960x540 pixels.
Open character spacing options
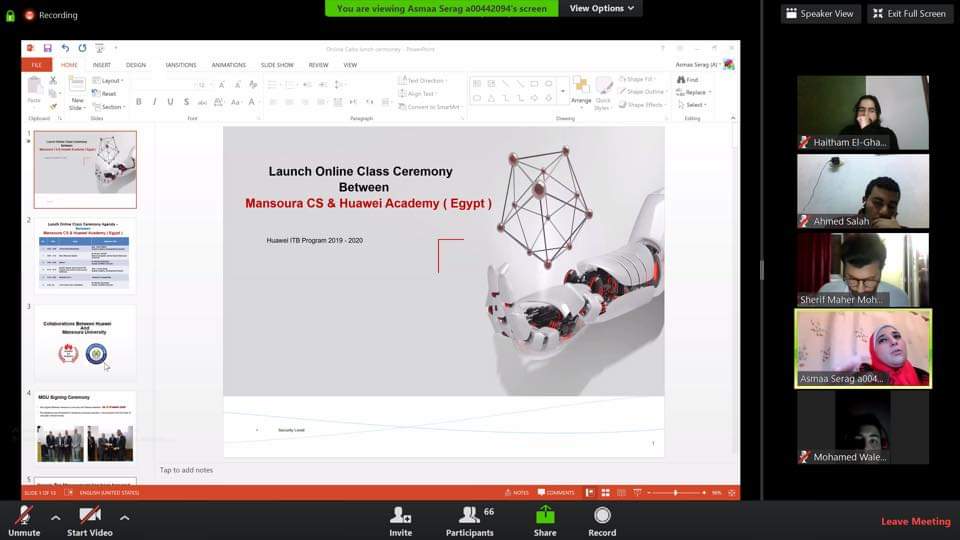point(219,102)
